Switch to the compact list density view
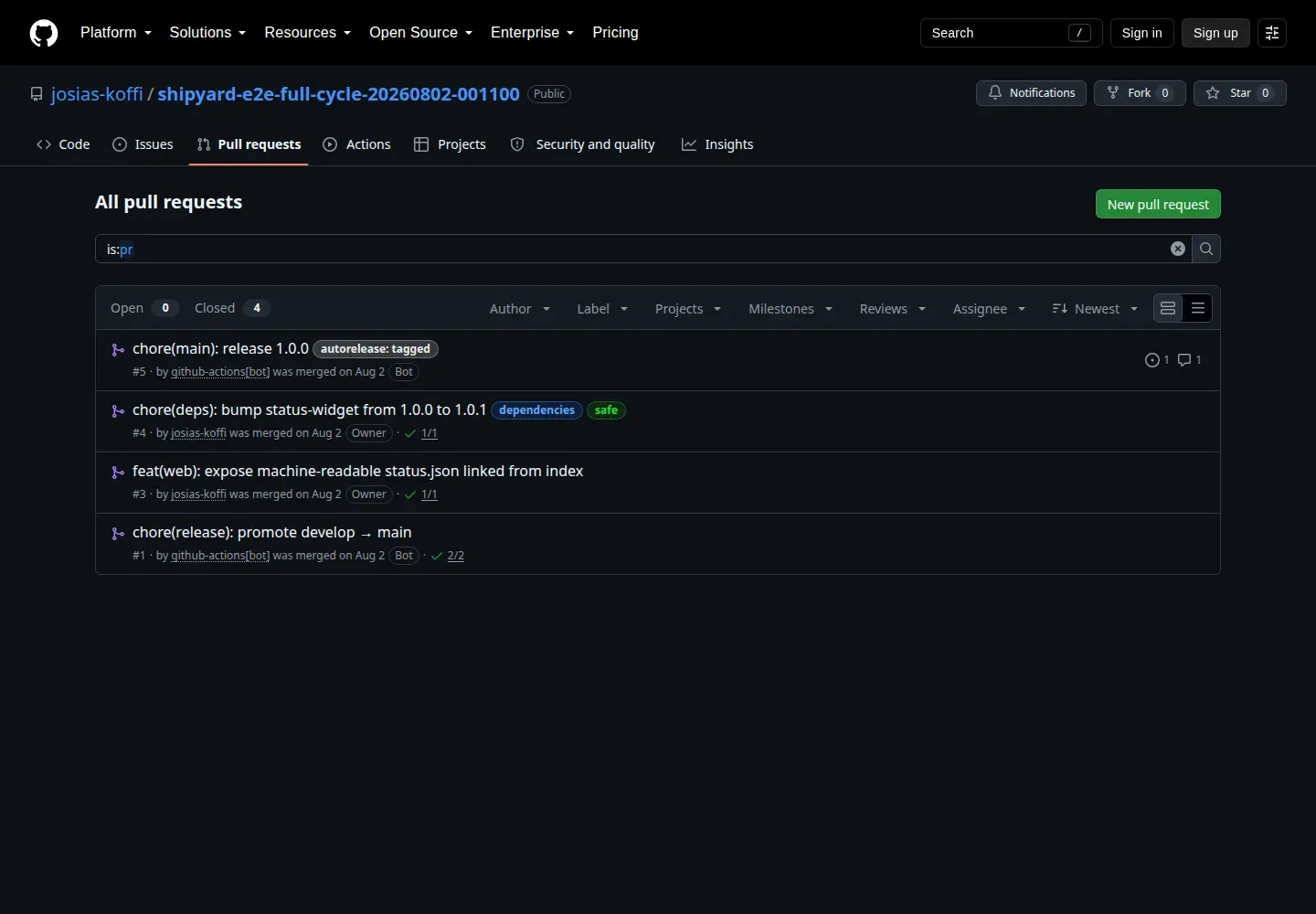 (x=1198, y=309)
